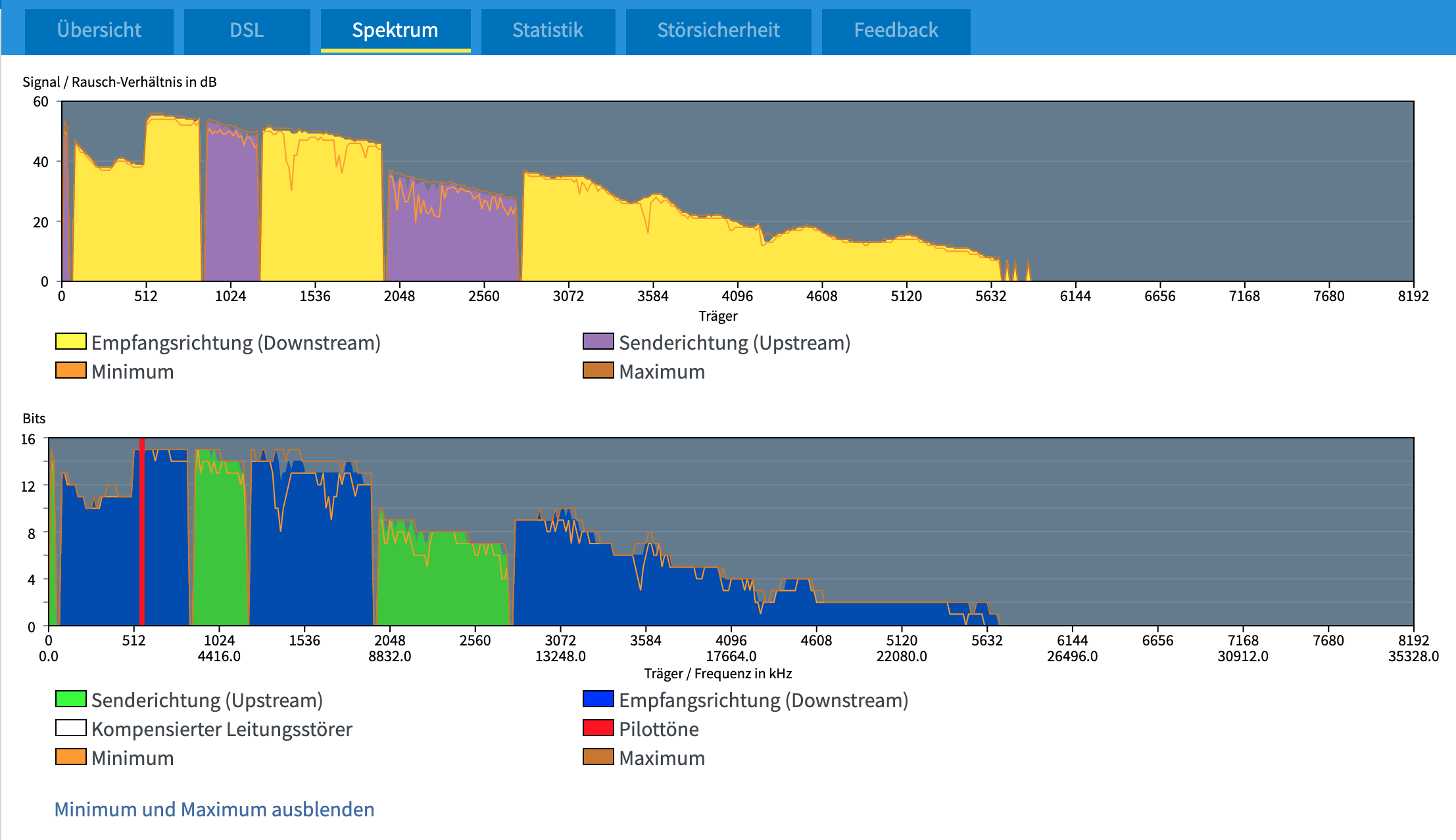Click 'Minimum und Maximum ausblenden' link
The image size is (1456, 840).
[x=214, y=809]
